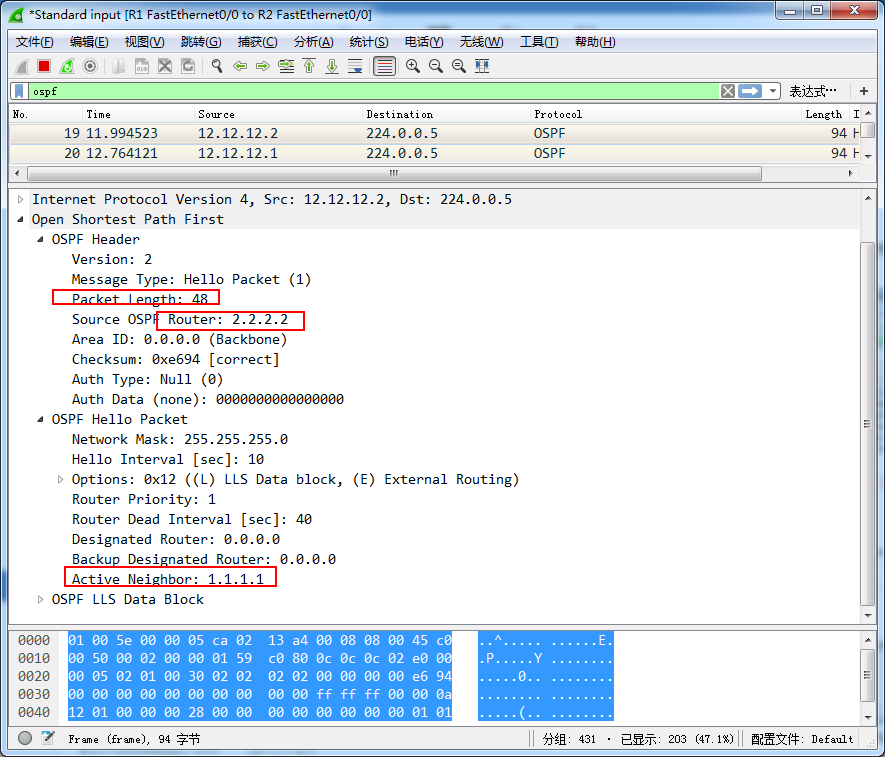Click the filter bookmark icon

click(x=19, y=91)
